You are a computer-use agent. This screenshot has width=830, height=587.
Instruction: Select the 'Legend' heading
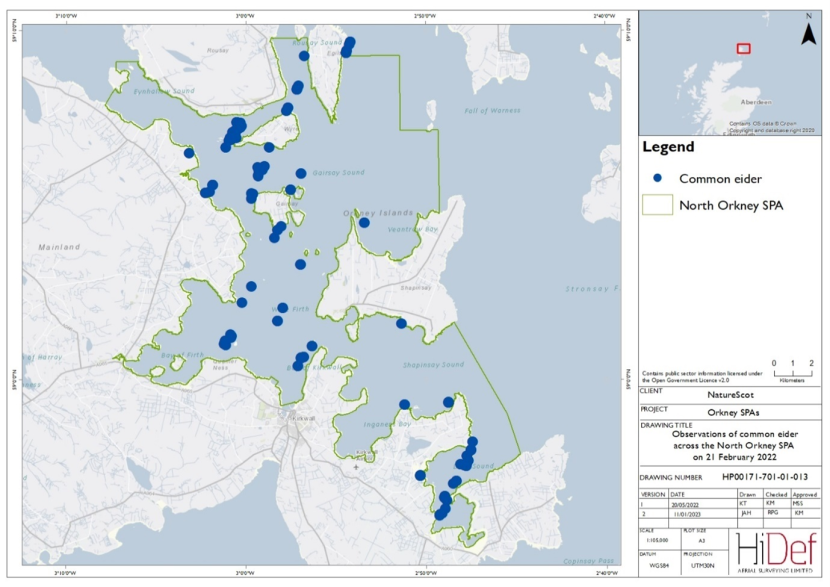click(x=668, y=147)
